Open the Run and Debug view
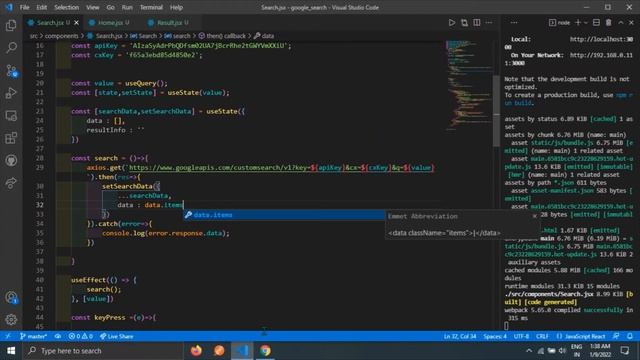Screen dimensions: 640x360 [x=11, y=93]
